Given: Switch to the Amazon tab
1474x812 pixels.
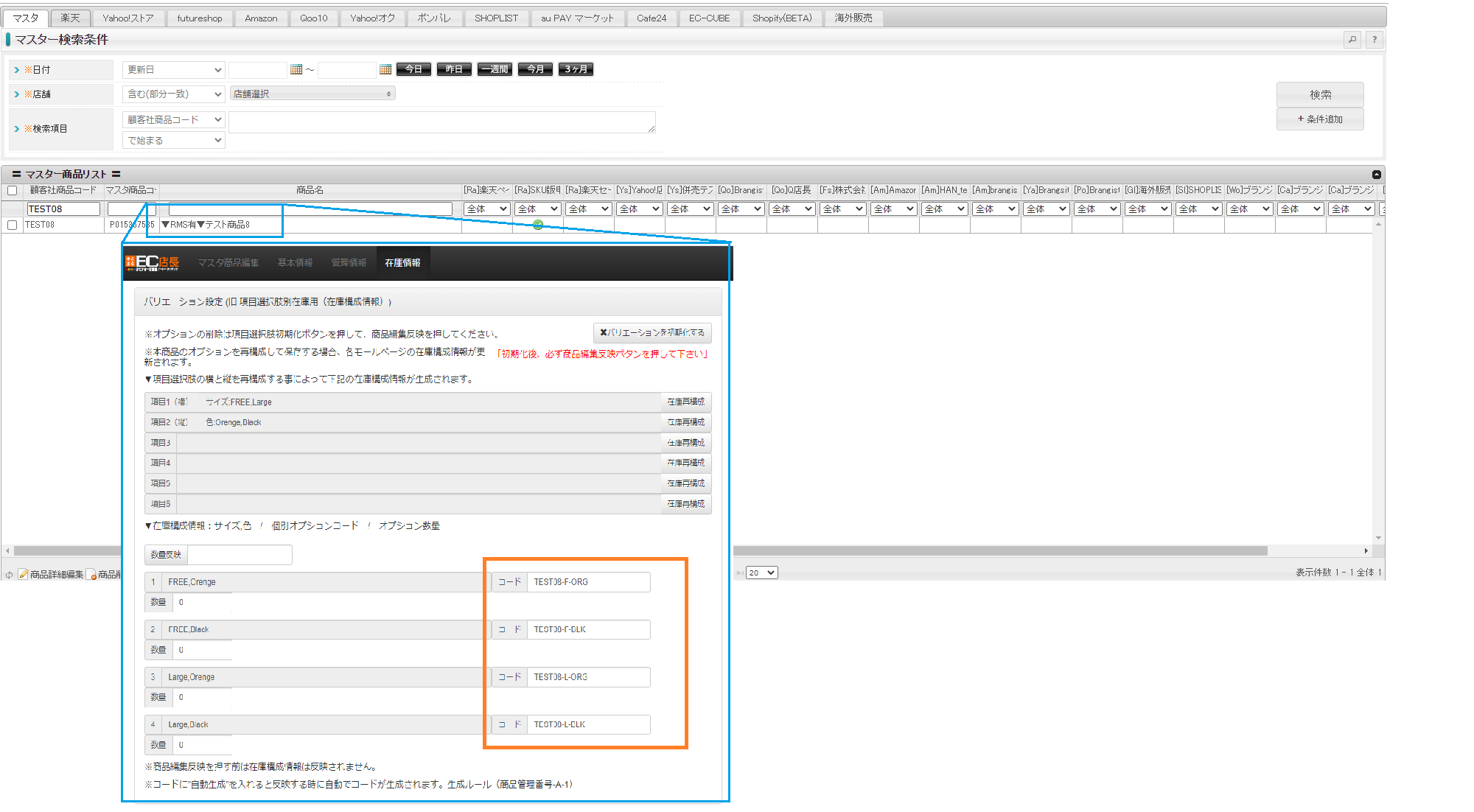Looking at the screenshot, I should click(261, 18).
